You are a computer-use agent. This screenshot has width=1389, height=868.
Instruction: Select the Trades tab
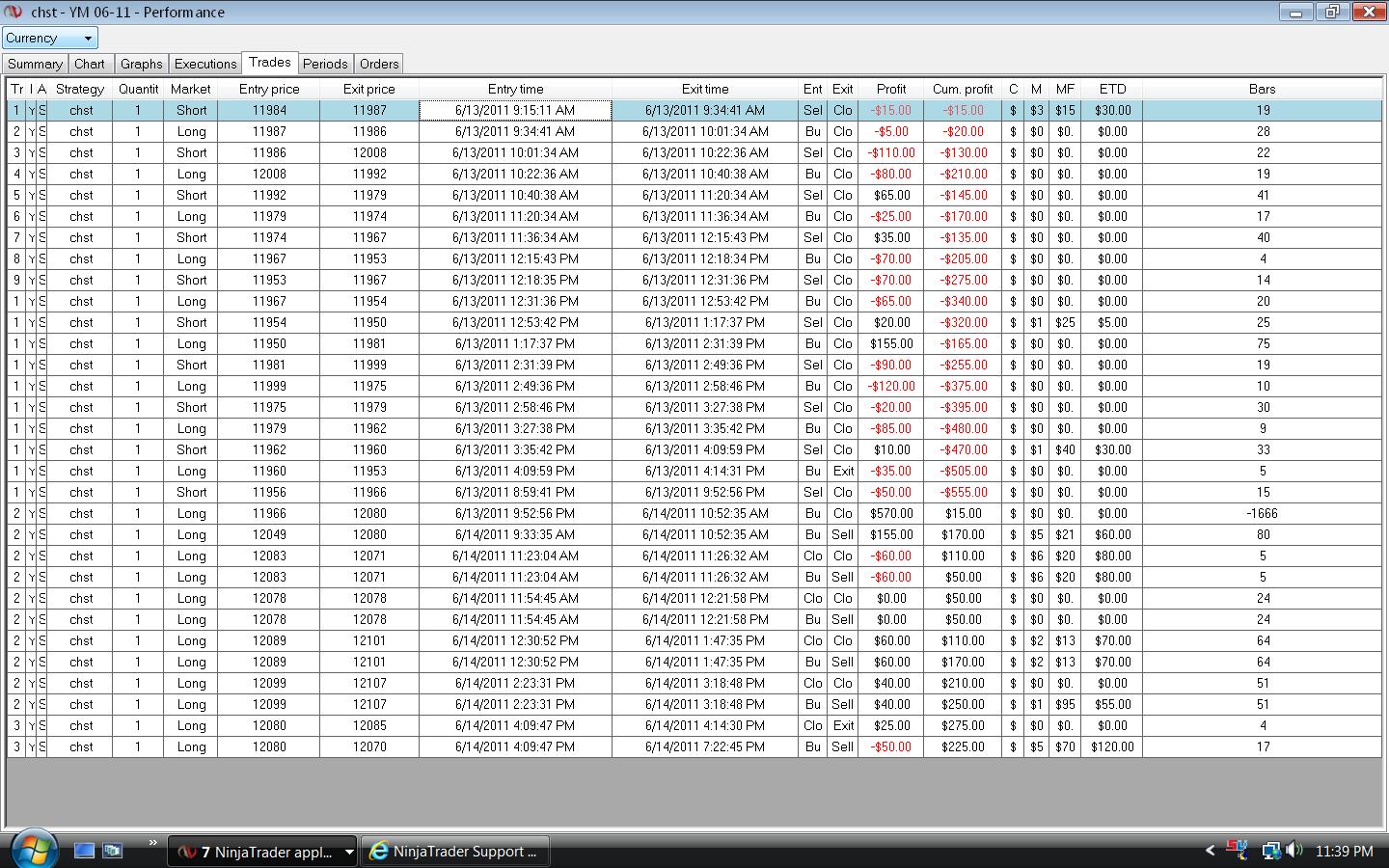[x=270, y=63]
